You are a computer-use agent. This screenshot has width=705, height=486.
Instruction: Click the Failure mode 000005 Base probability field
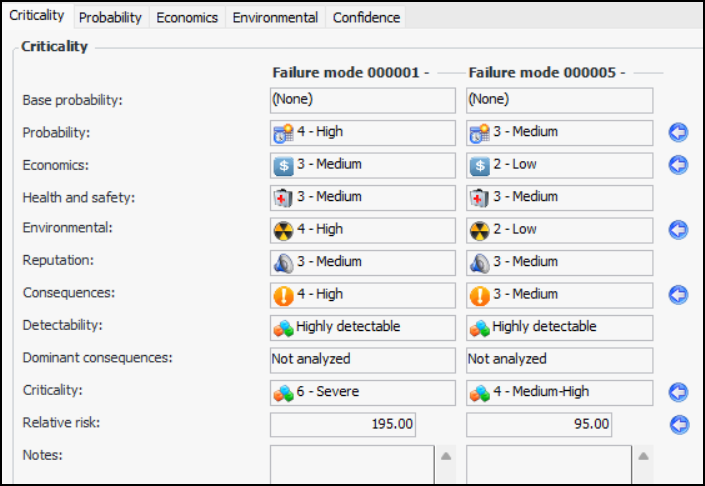point(559,100)
